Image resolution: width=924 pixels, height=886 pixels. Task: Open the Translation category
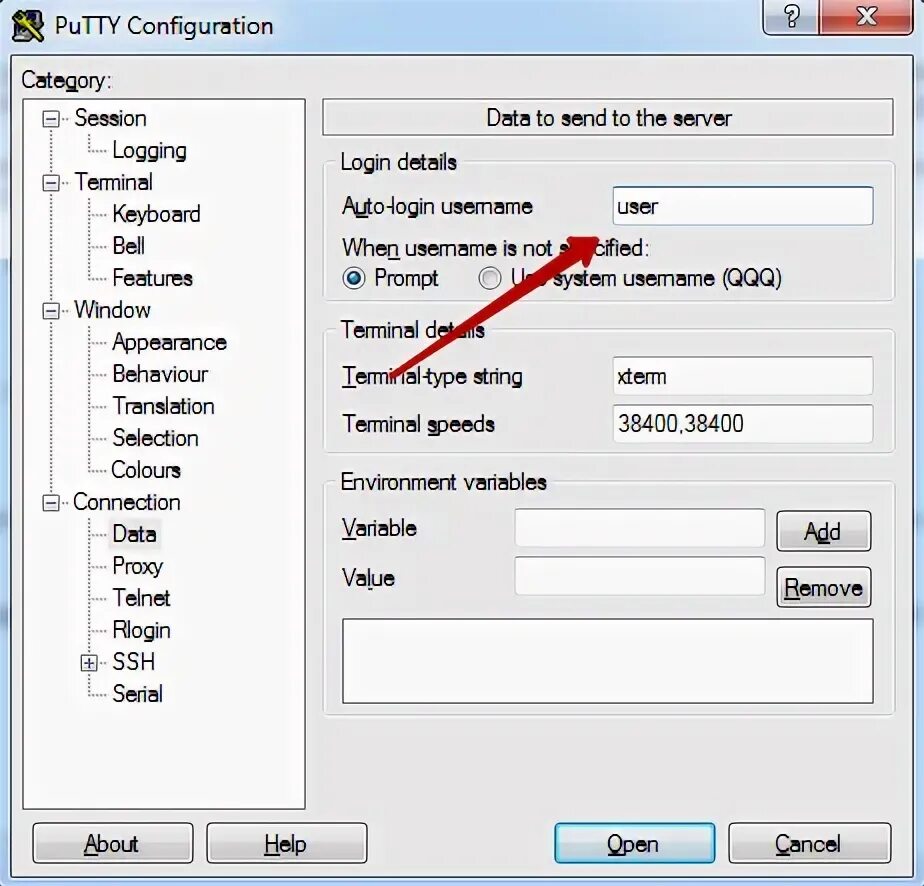coord(163,406)
